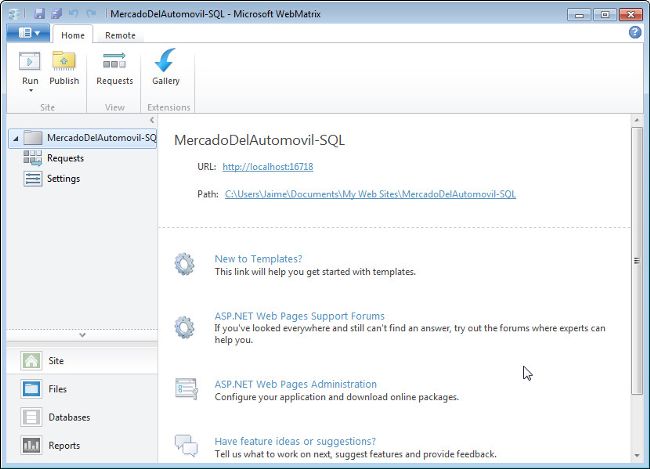Click the vertical scrollbar thumb
The width and height of the screenshot is (650, 469).
tap(637, 261)
